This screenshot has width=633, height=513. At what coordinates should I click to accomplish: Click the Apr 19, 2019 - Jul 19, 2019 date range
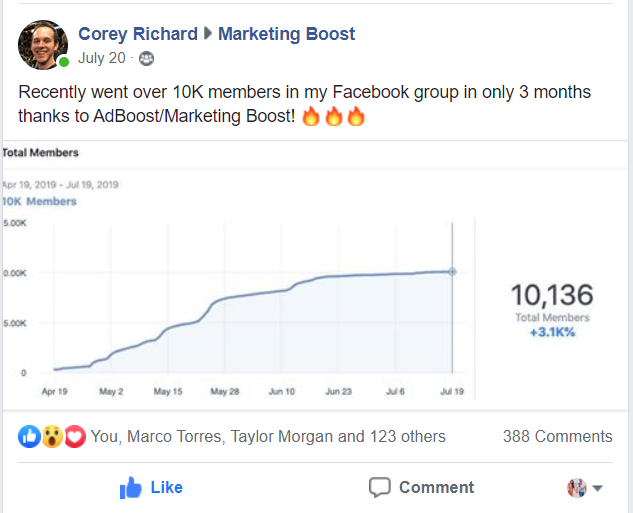[x=60, y=185]
